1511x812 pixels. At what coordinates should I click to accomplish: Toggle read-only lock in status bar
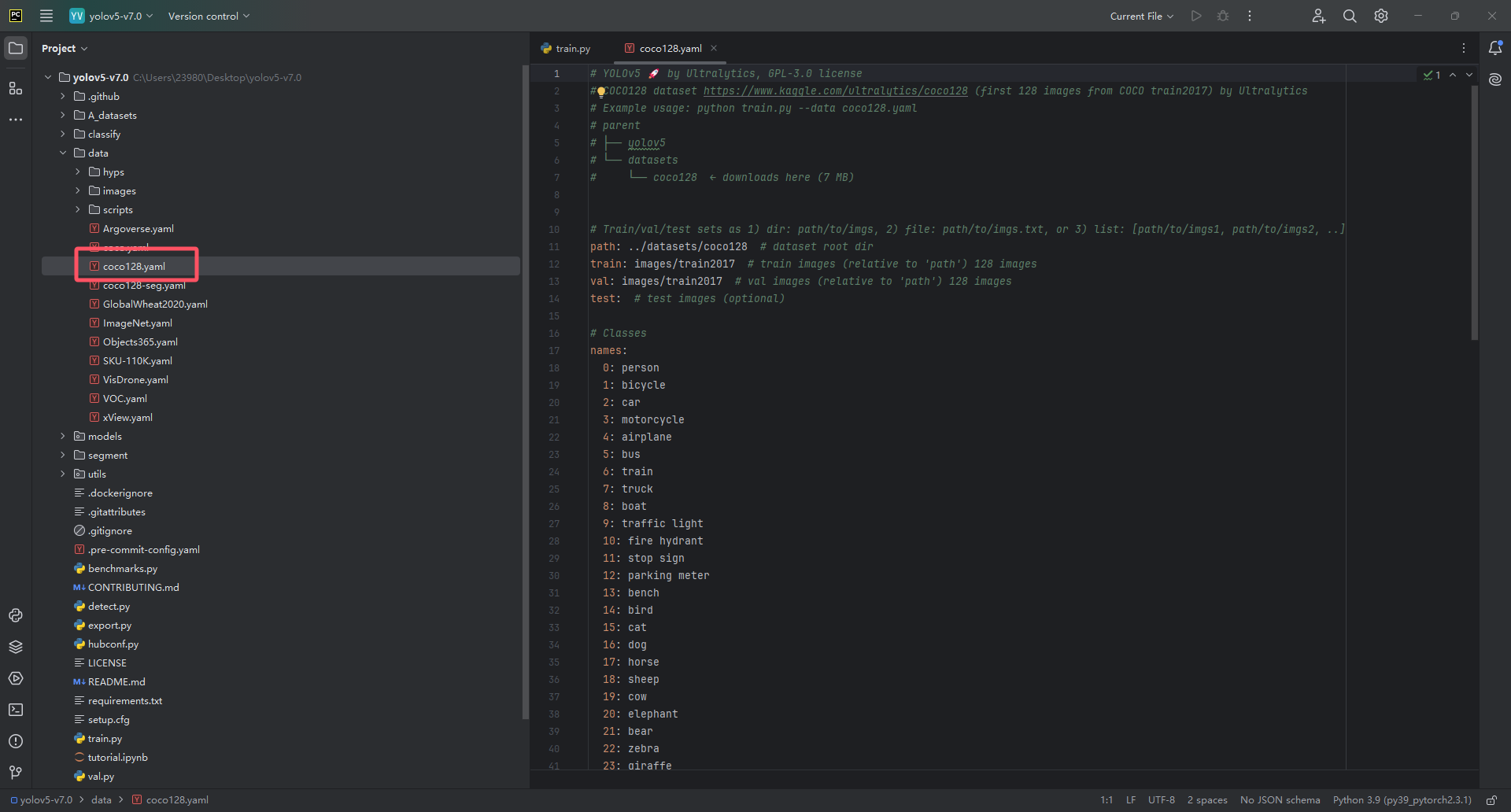pos(1491,800)
